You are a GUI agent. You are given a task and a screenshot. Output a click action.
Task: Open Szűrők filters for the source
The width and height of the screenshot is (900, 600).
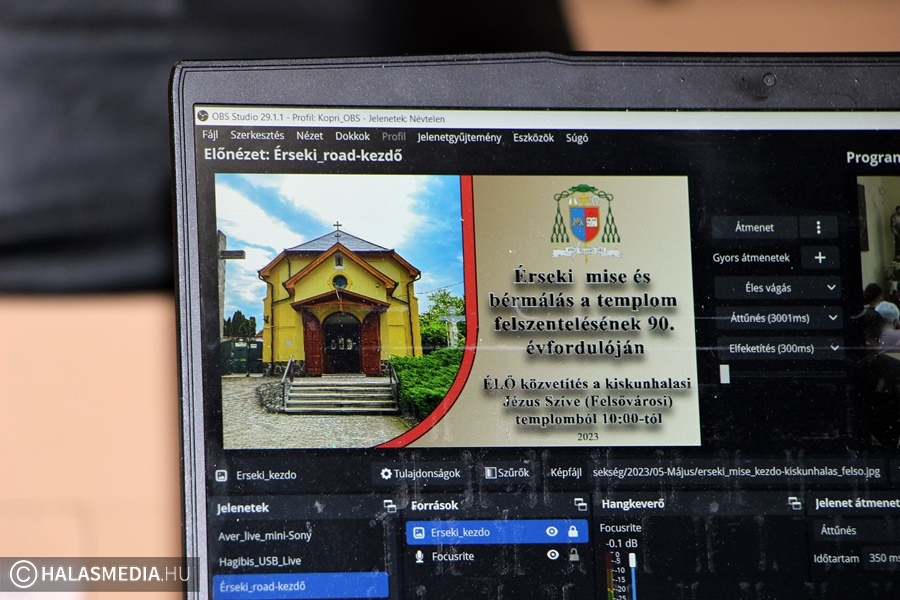[507, 473]
